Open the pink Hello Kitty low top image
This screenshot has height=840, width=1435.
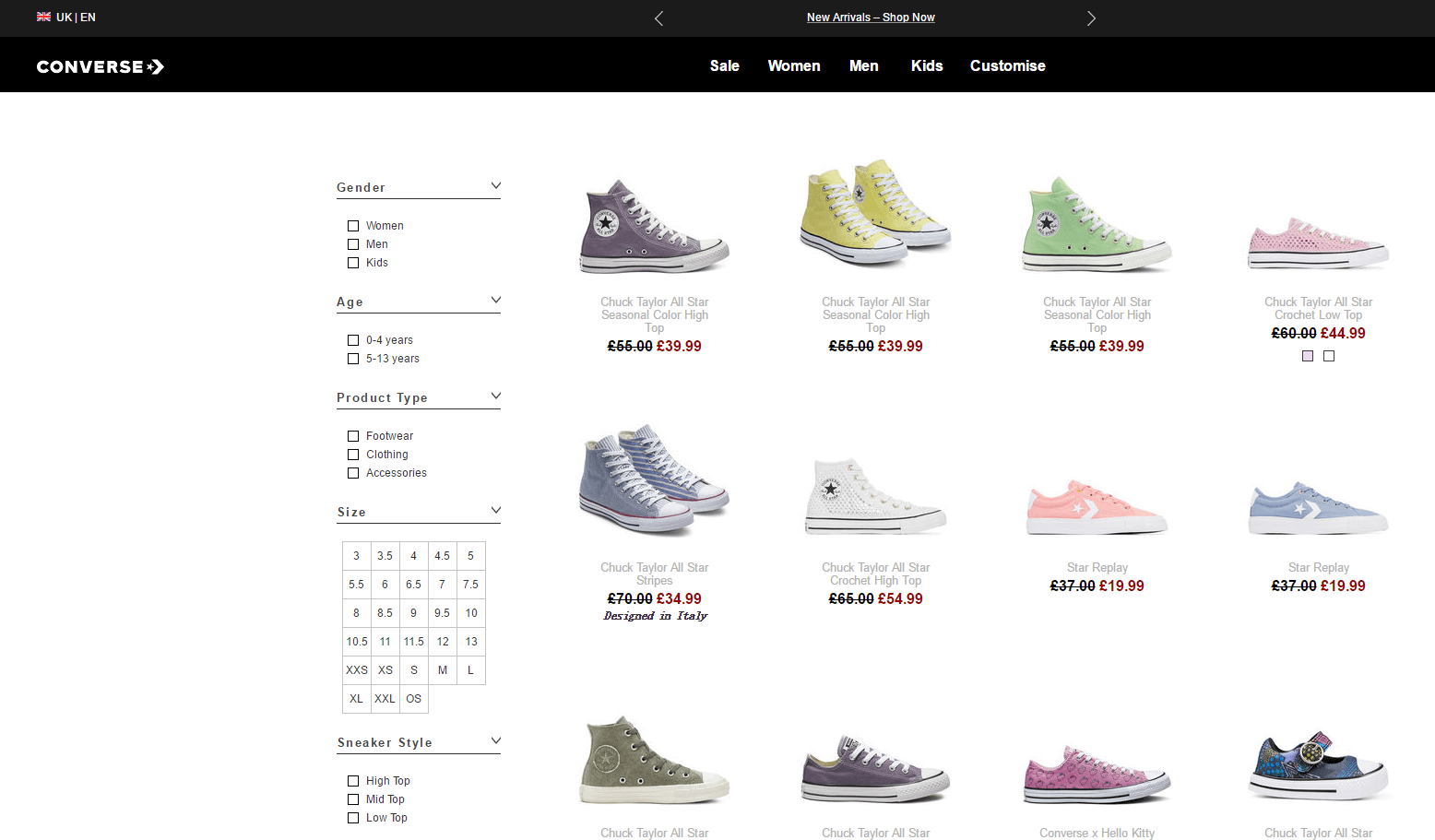pyautogui.click(x=1097, y=775)
